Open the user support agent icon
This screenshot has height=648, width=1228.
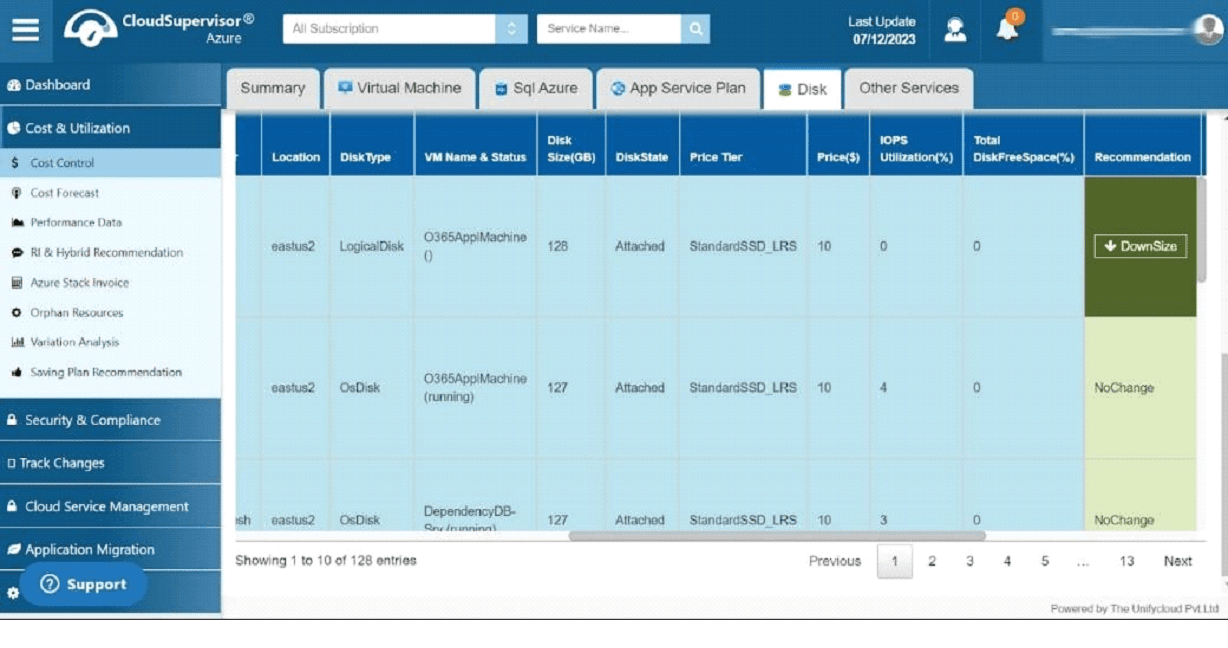pyautogui.click(x=955, y=30)
